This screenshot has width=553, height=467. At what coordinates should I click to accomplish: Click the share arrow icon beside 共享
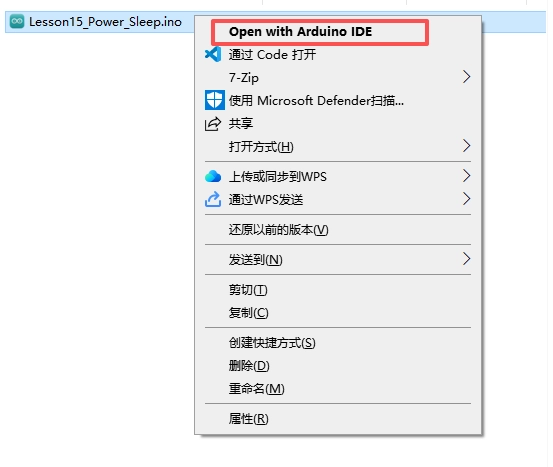[213, 124]
